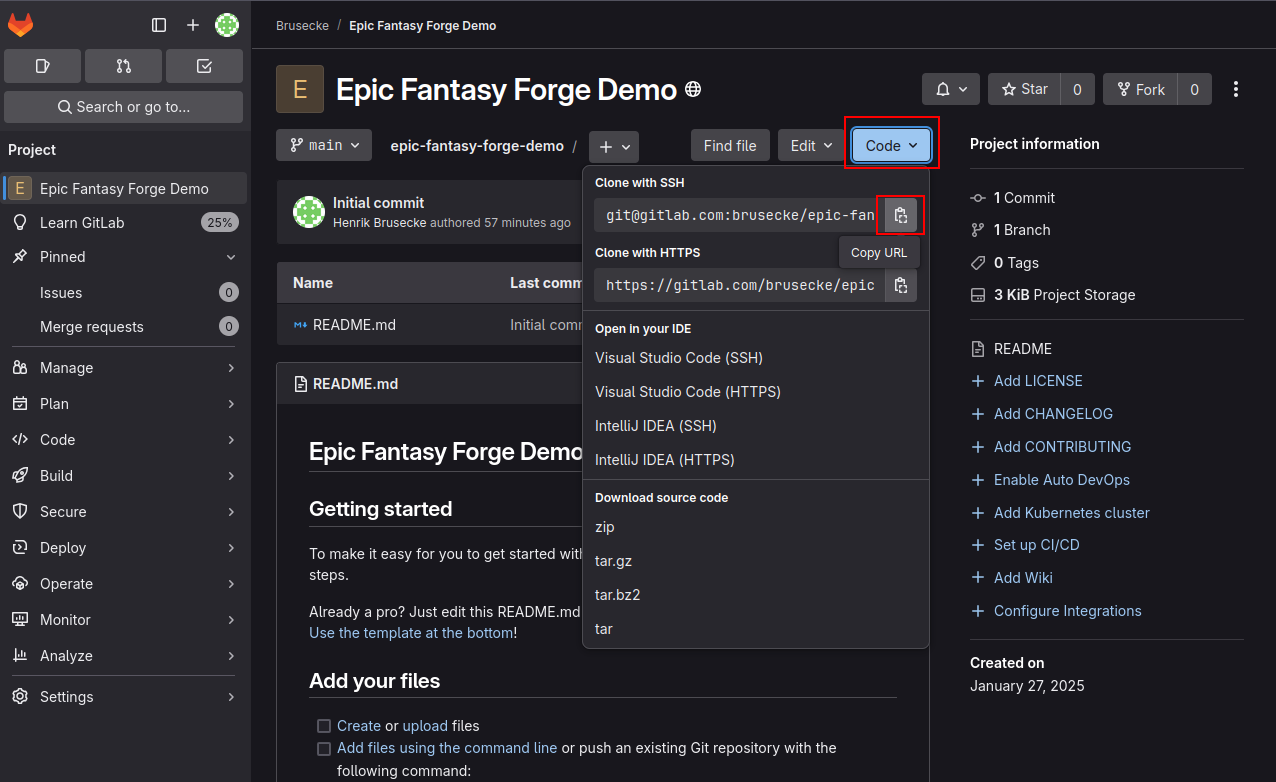
Task: Copy the SSH clone URL
Action: point(901,215)
